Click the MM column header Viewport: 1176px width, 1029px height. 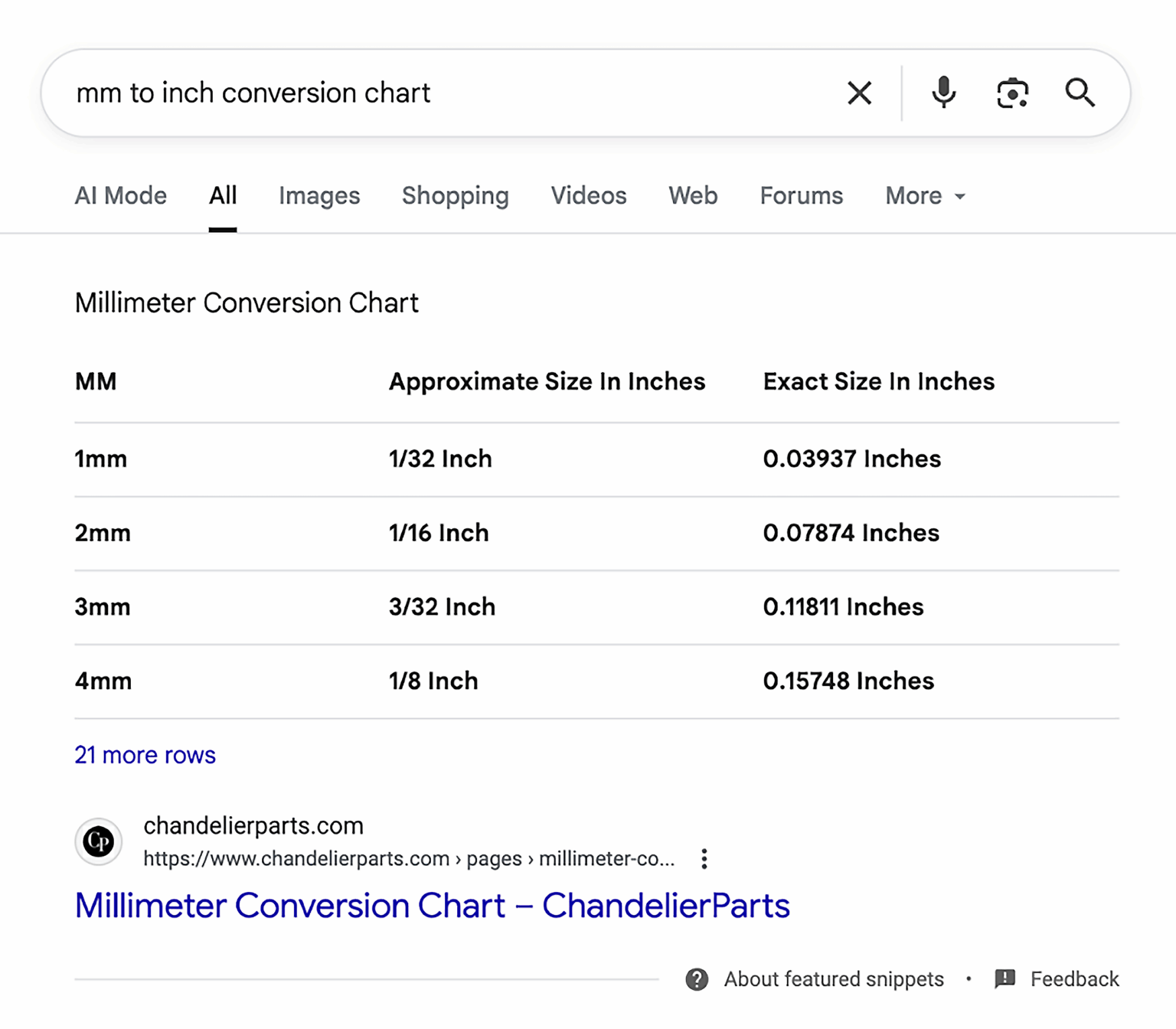[x=96, y=381]
